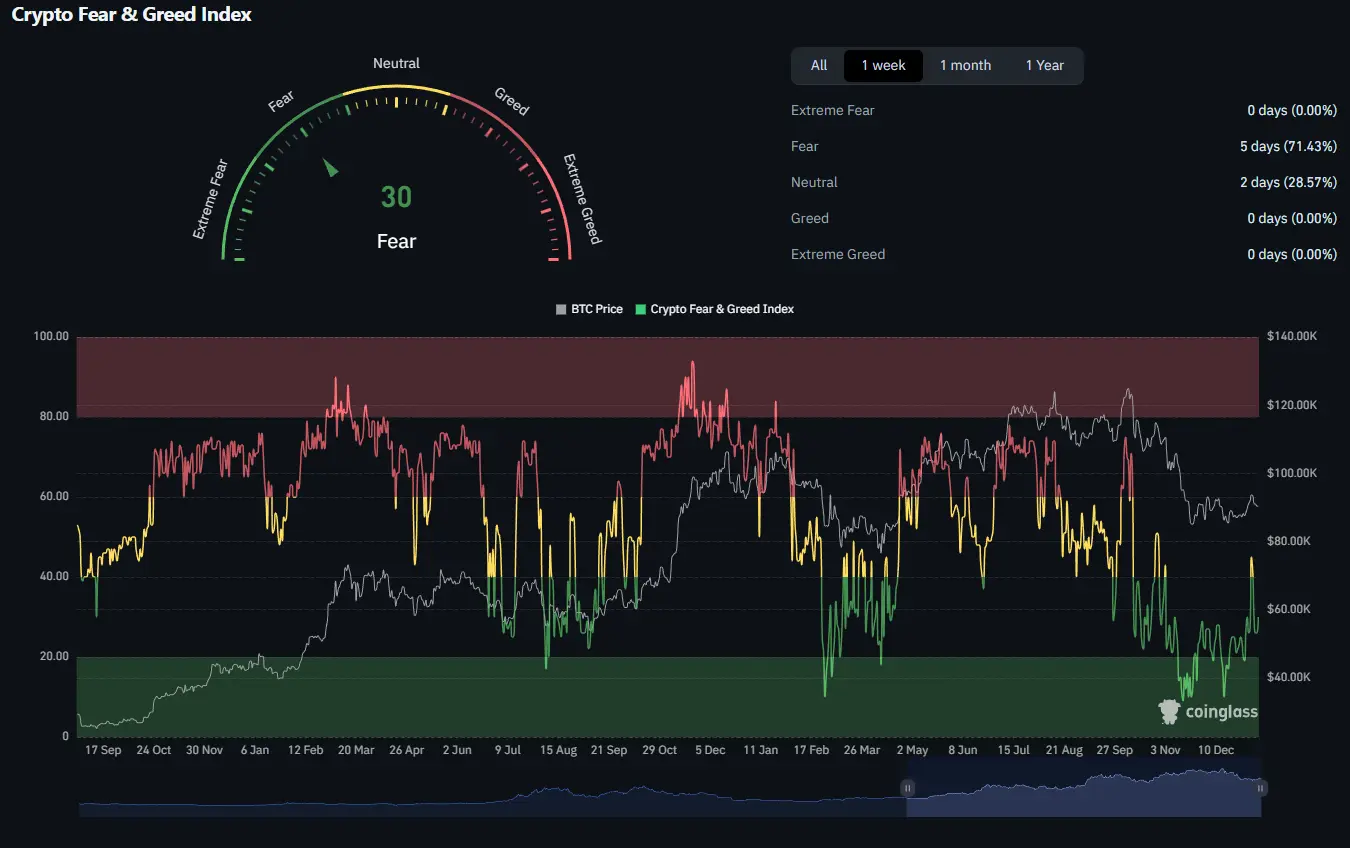Click the highlighted selection in the chart navigator
Image resolution: width=1350 pixels, height=848 pixels.
pyautogui.click(x=1083, y=790)
